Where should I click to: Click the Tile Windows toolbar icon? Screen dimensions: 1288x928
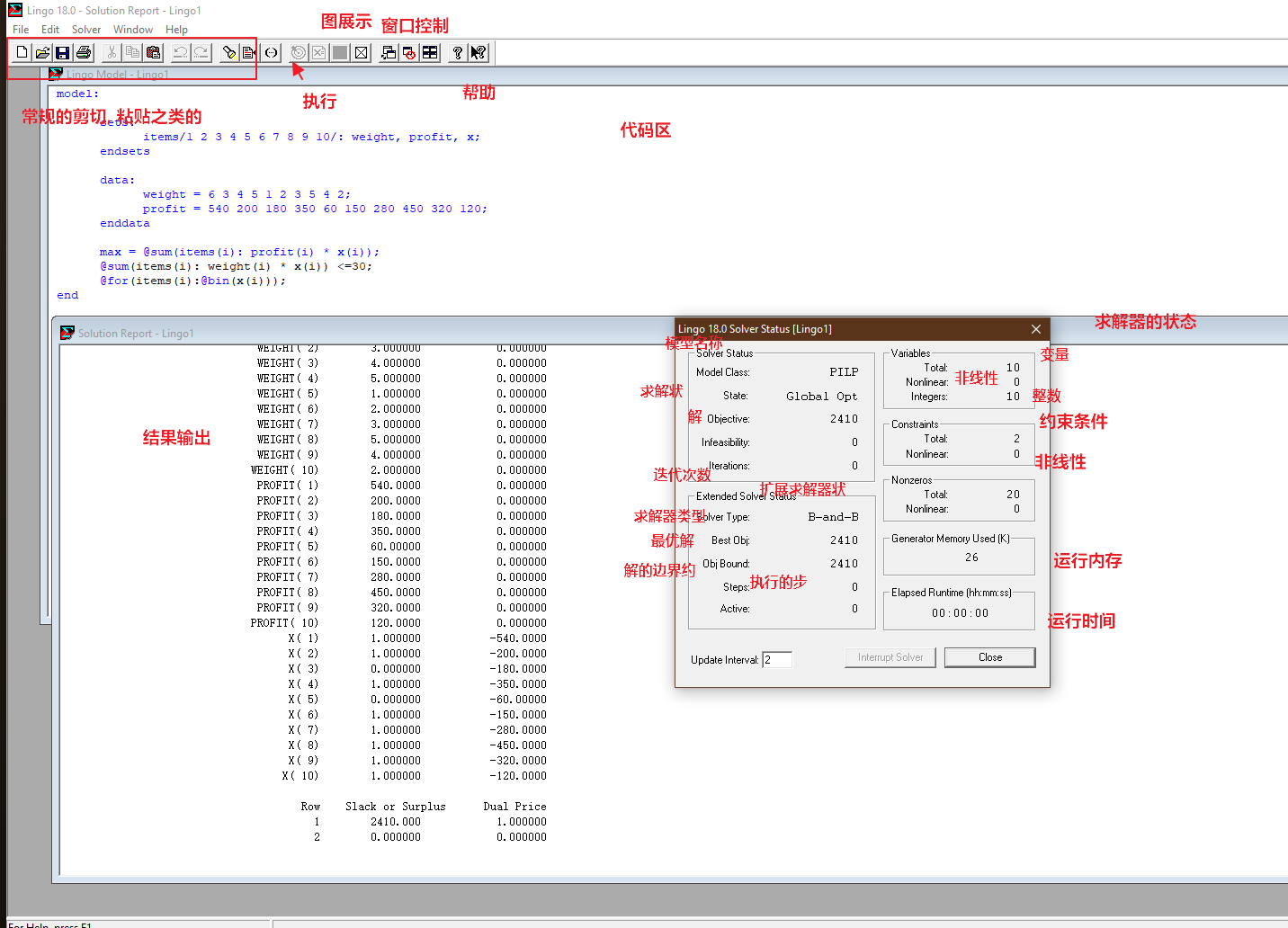(x=430, y=53)
